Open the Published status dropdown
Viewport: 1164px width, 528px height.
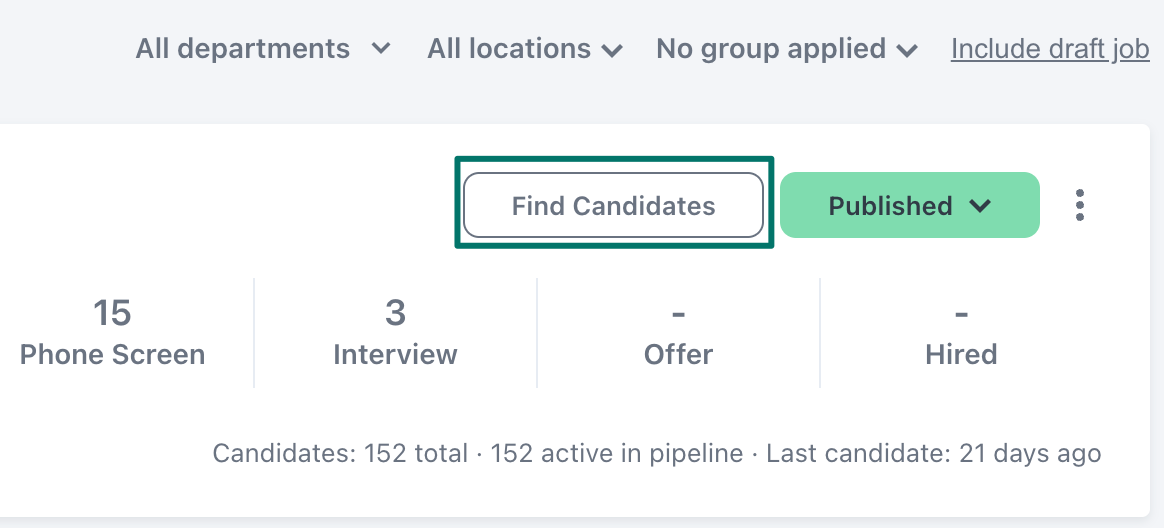[909, 205]
